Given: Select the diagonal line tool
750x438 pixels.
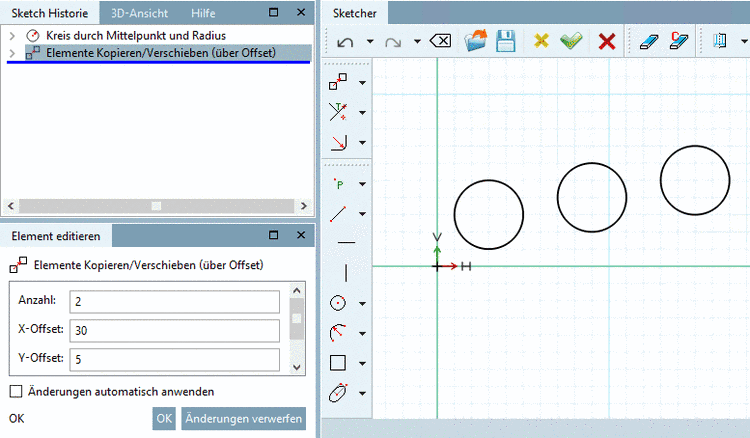Looking at the screenshot, I should click(x=338, y=214).
